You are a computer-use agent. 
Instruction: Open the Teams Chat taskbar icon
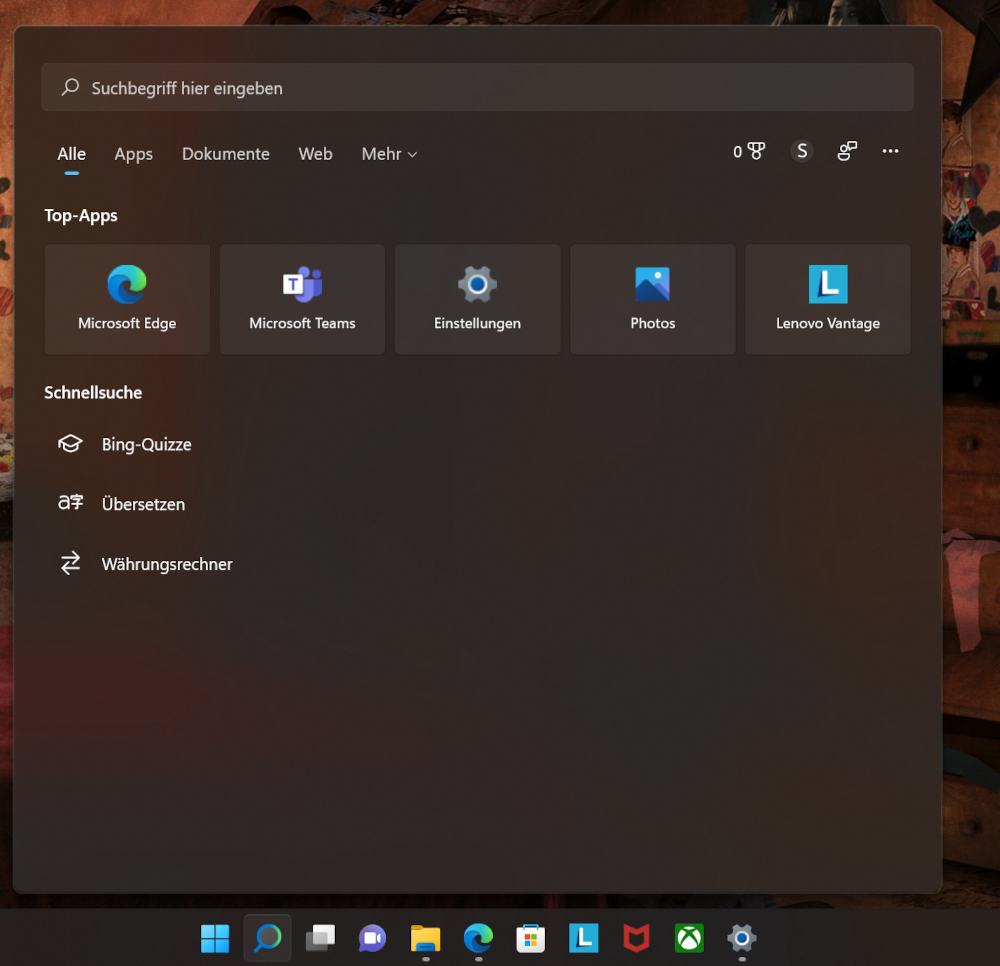click(372, 938)
